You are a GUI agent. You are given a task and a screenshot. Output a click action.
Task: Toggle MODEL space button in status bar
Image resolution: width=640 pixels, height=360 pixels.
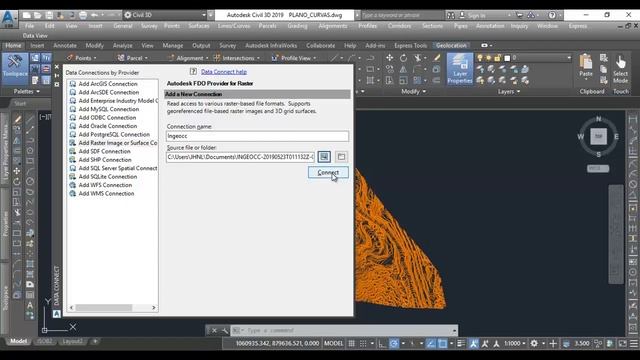[333, 344]
